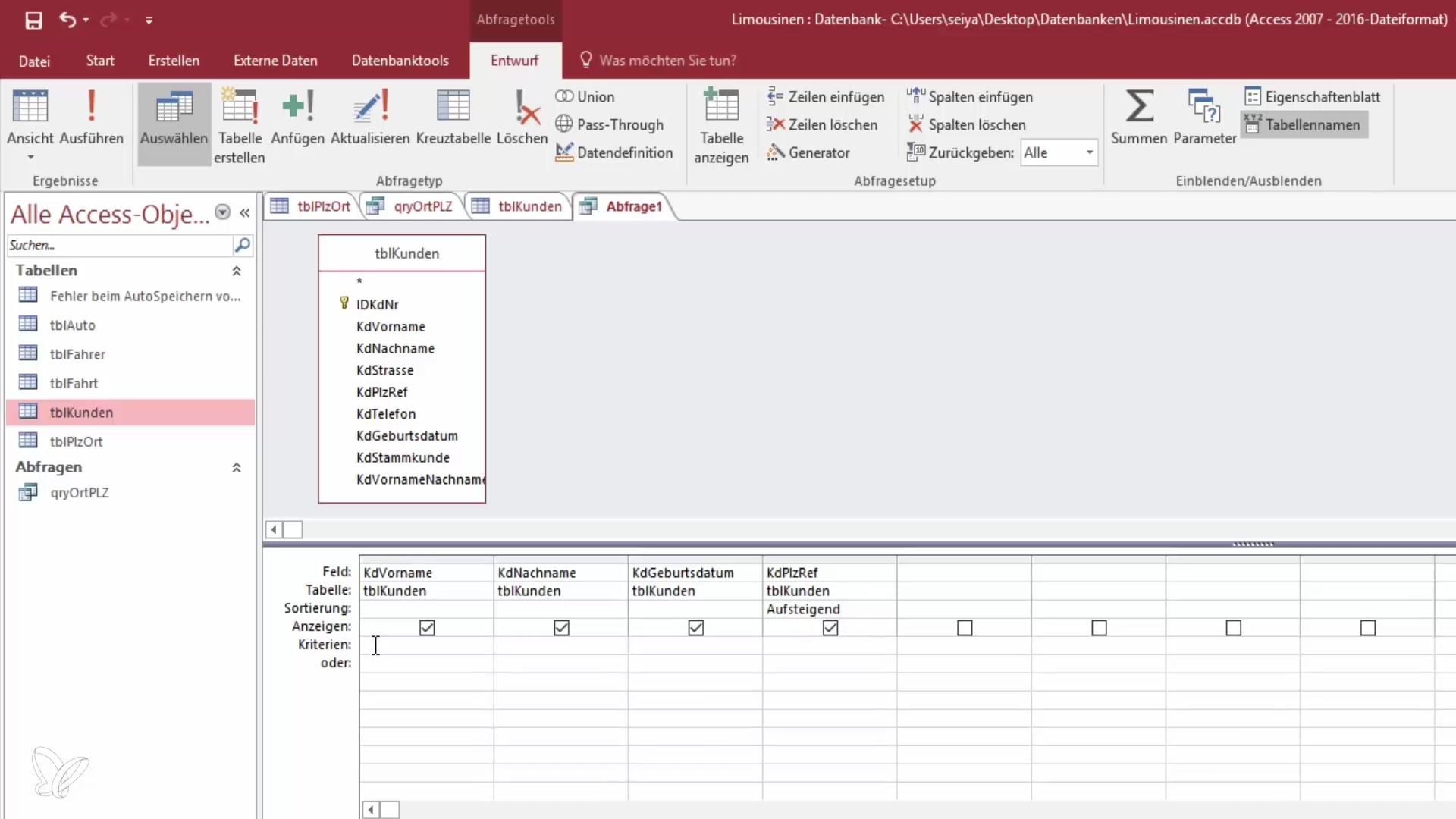This screenshot has width=1456, height=819.
Task: Click Zeilen einfügen button
Action: pos(826,97)
